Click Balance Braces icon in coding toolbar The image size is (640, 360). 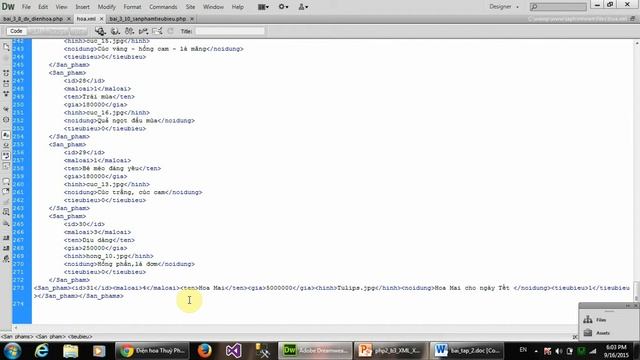(x=6, y=120)
